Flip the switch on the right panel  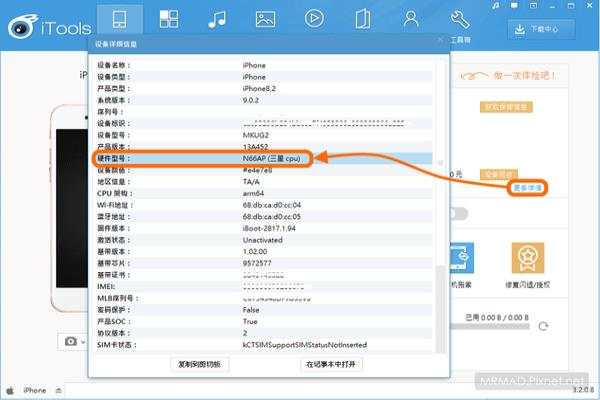click(459, 214)
